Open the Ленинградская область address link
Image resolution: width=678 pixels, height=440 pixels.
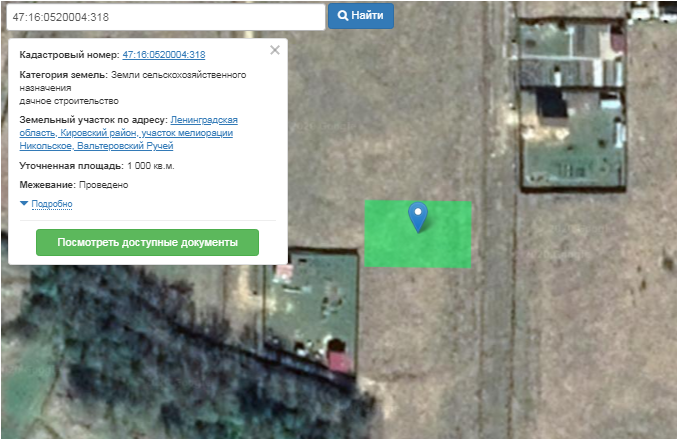(x=128, y=133)
